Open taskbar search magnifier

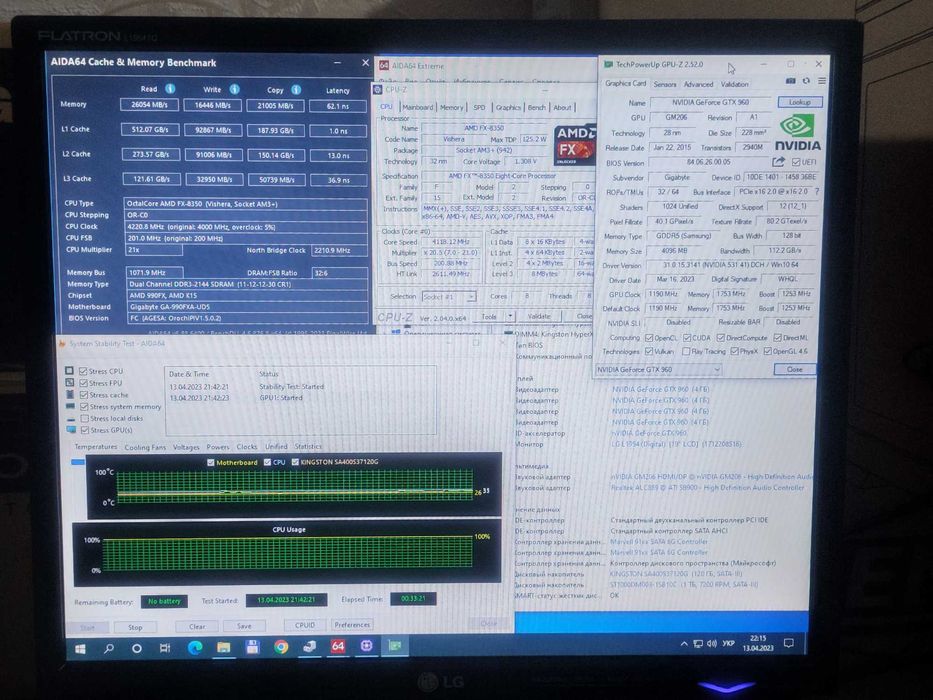click(109, 648)
